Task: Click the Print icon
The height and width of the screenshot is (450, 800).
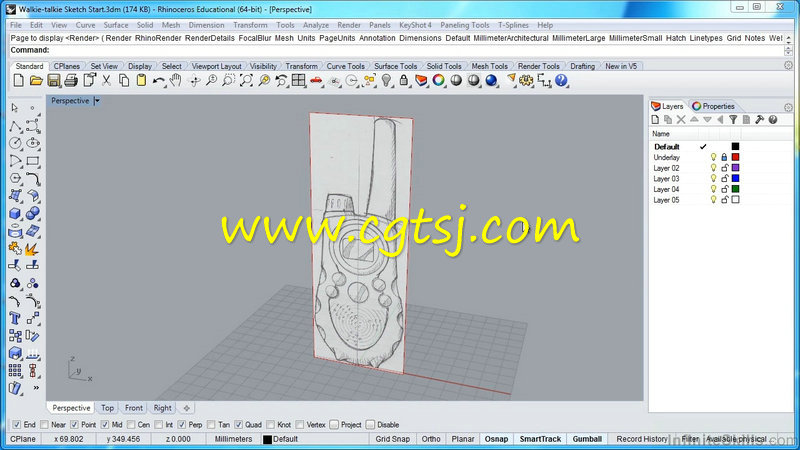Action: 71,81
